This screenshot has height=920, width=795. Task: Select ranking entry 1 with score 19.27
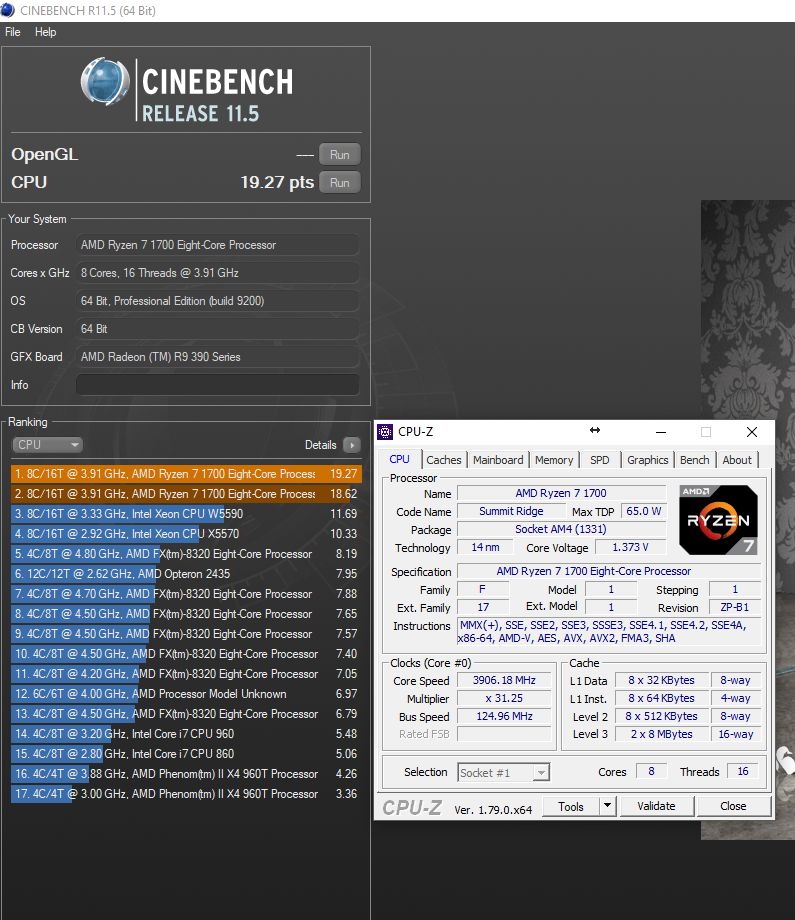[x=186, y=474]
